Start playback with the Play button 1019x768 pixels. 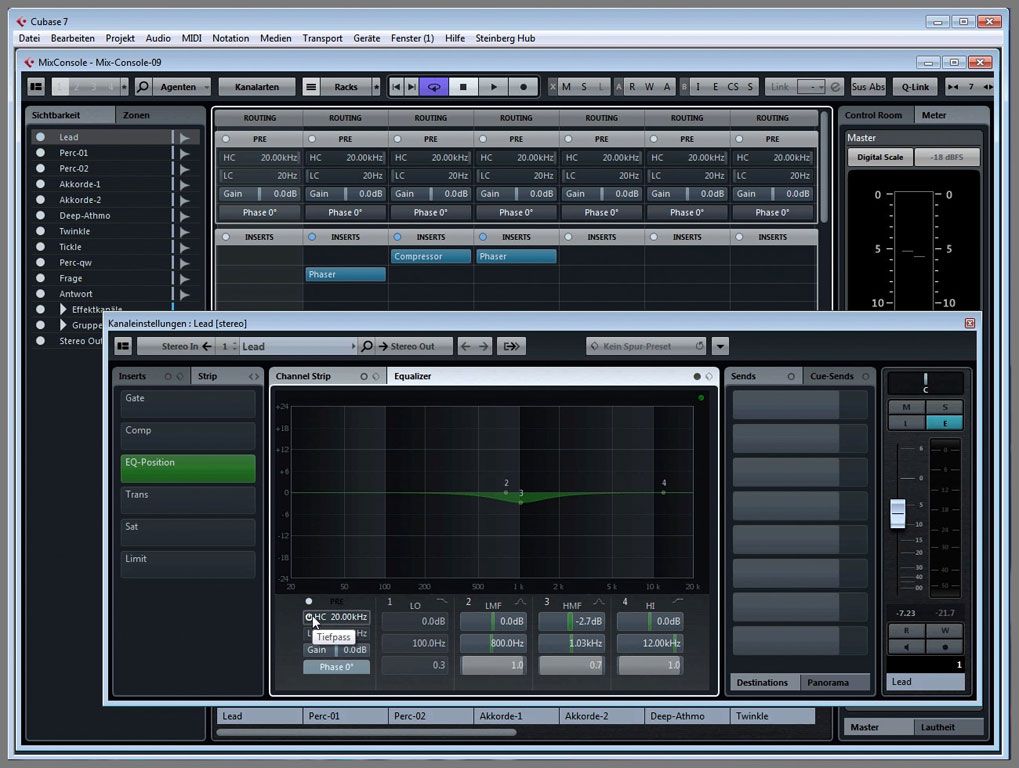tap(494, 86)
